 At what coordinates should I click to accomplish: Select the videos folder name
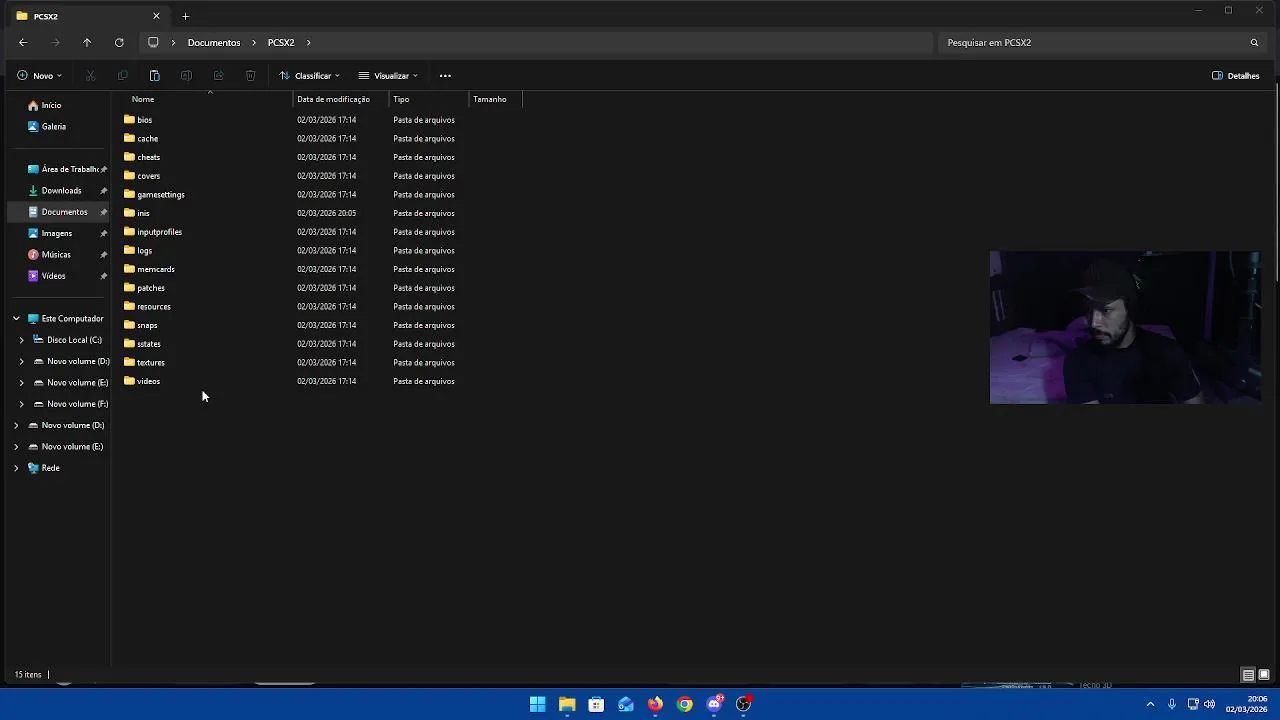click(x=148, y=381)
